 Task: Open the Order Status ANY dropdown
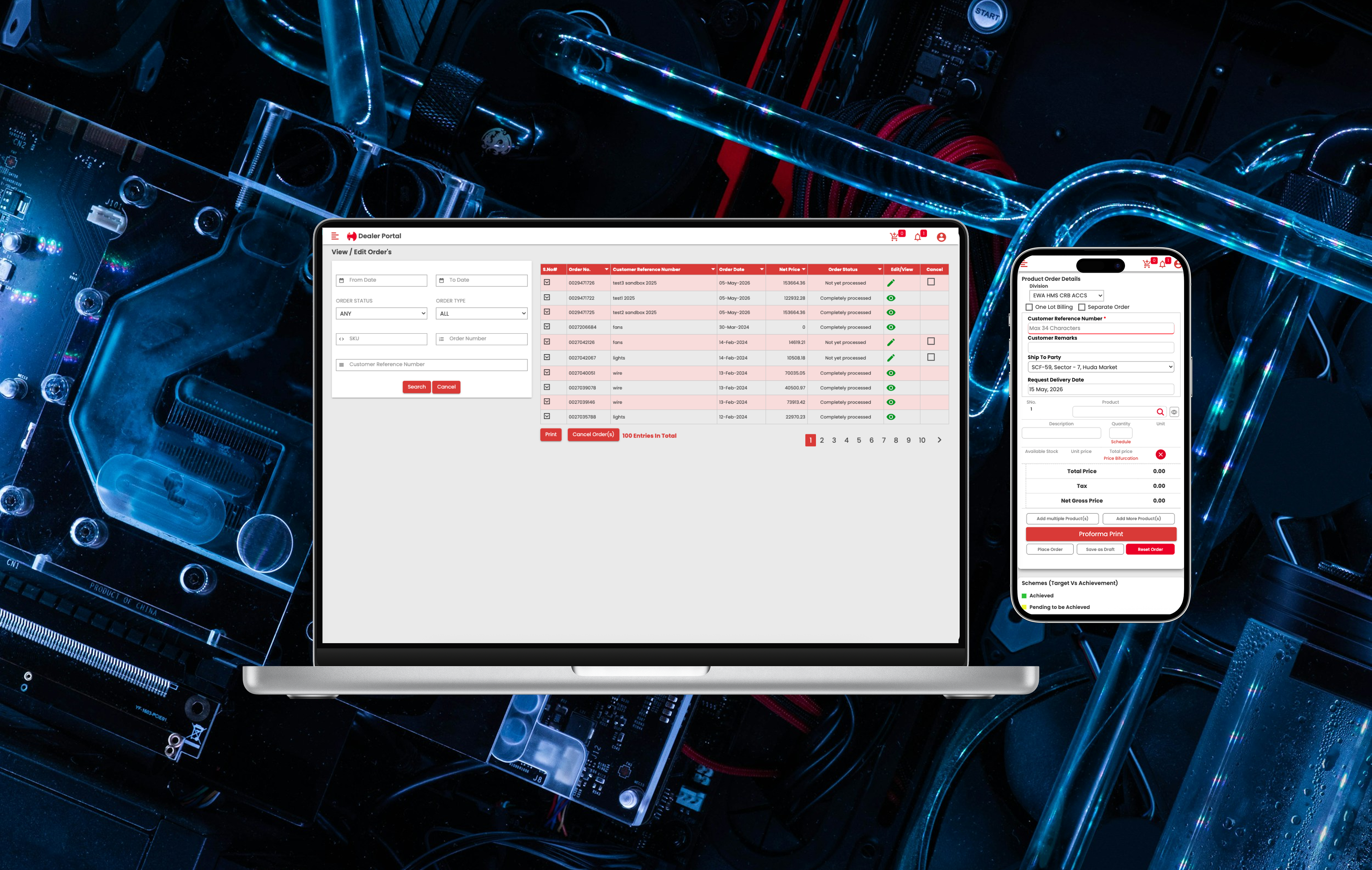pos(381,313)
